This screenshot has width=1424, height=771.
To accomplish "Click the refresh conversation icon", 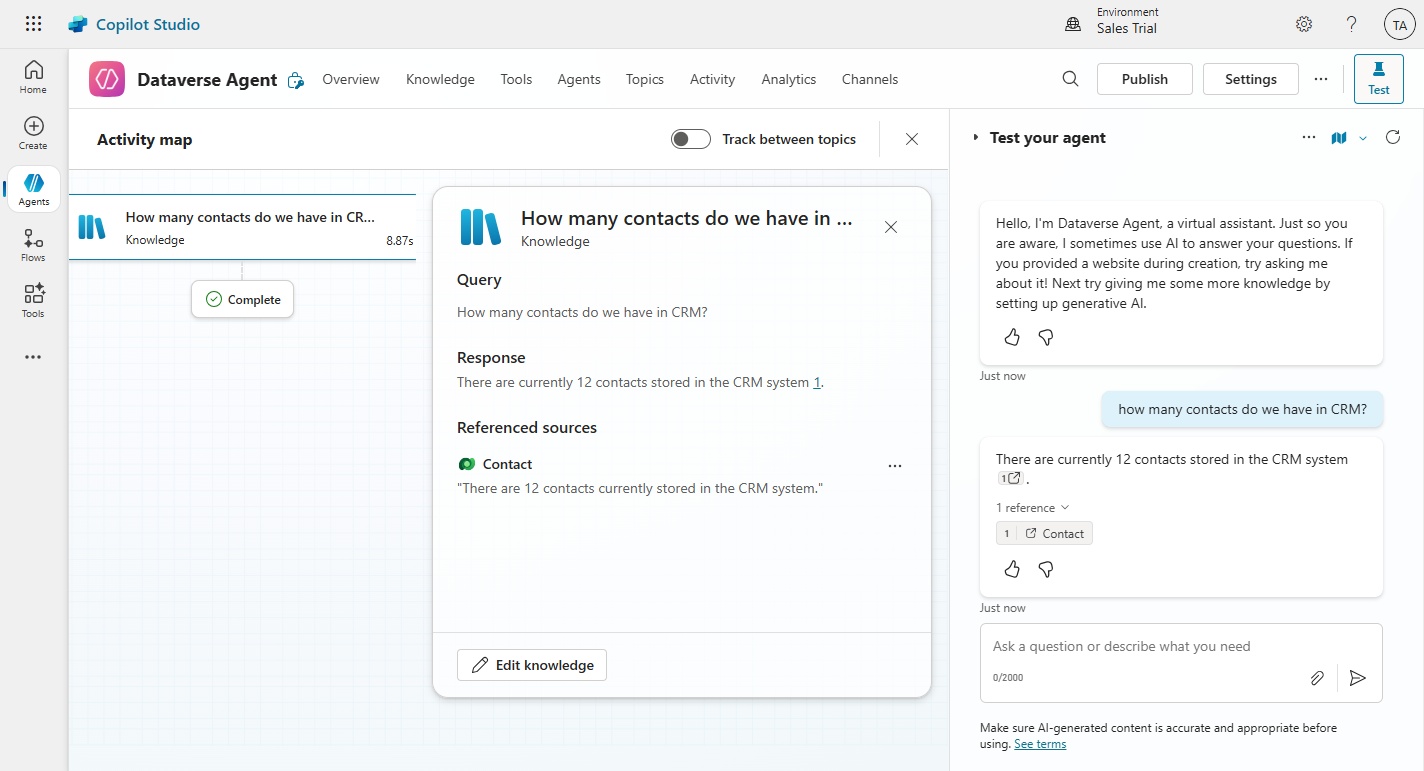I will point(1393,138).
